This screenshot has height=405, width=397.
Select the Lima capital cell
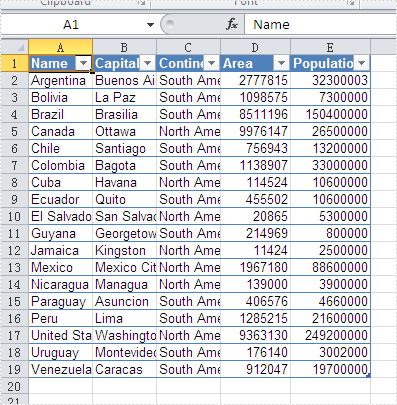pos(124,318)
